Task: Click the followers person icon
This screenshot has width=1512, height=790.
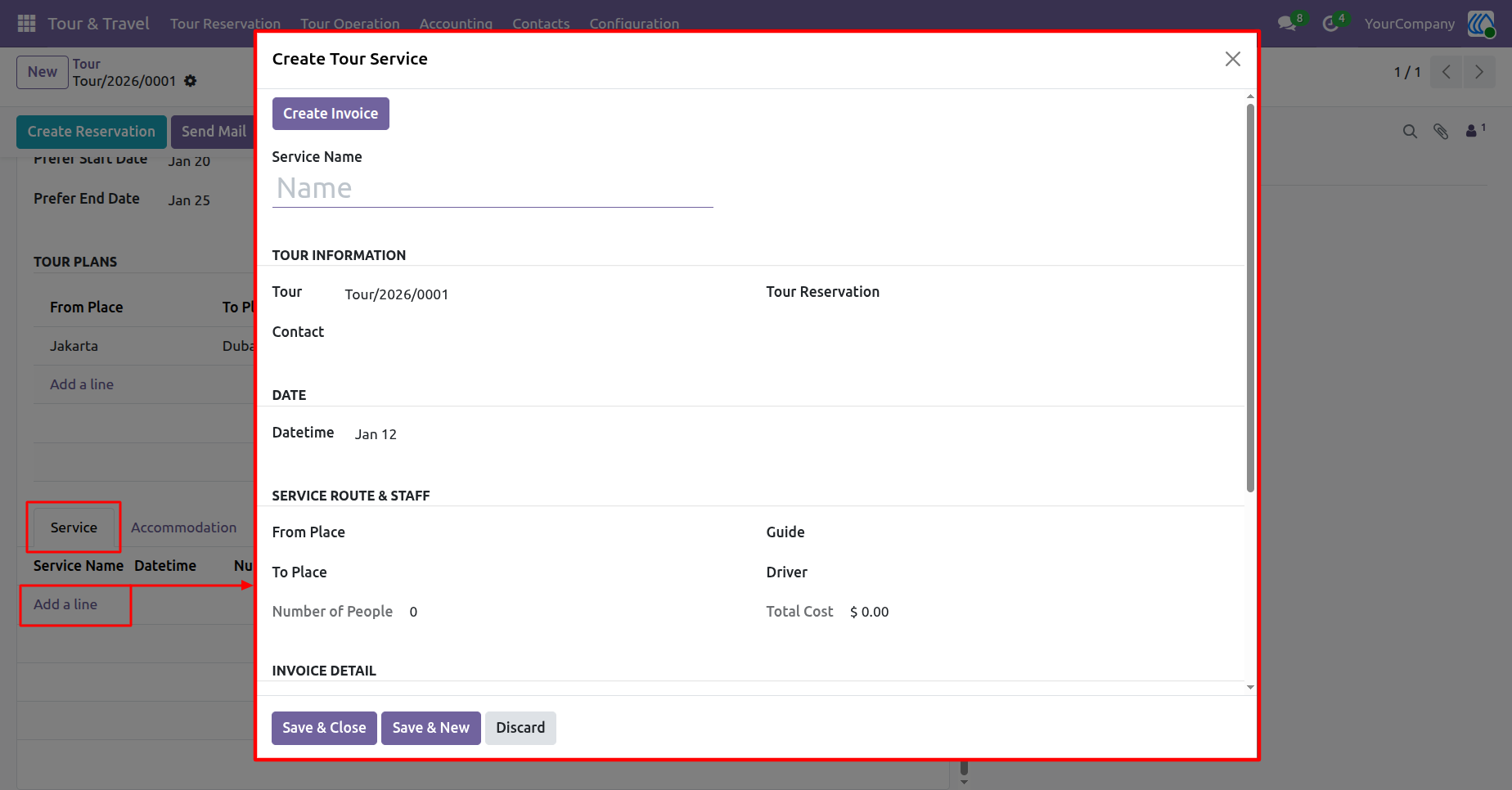Action: pos(1471,131)
